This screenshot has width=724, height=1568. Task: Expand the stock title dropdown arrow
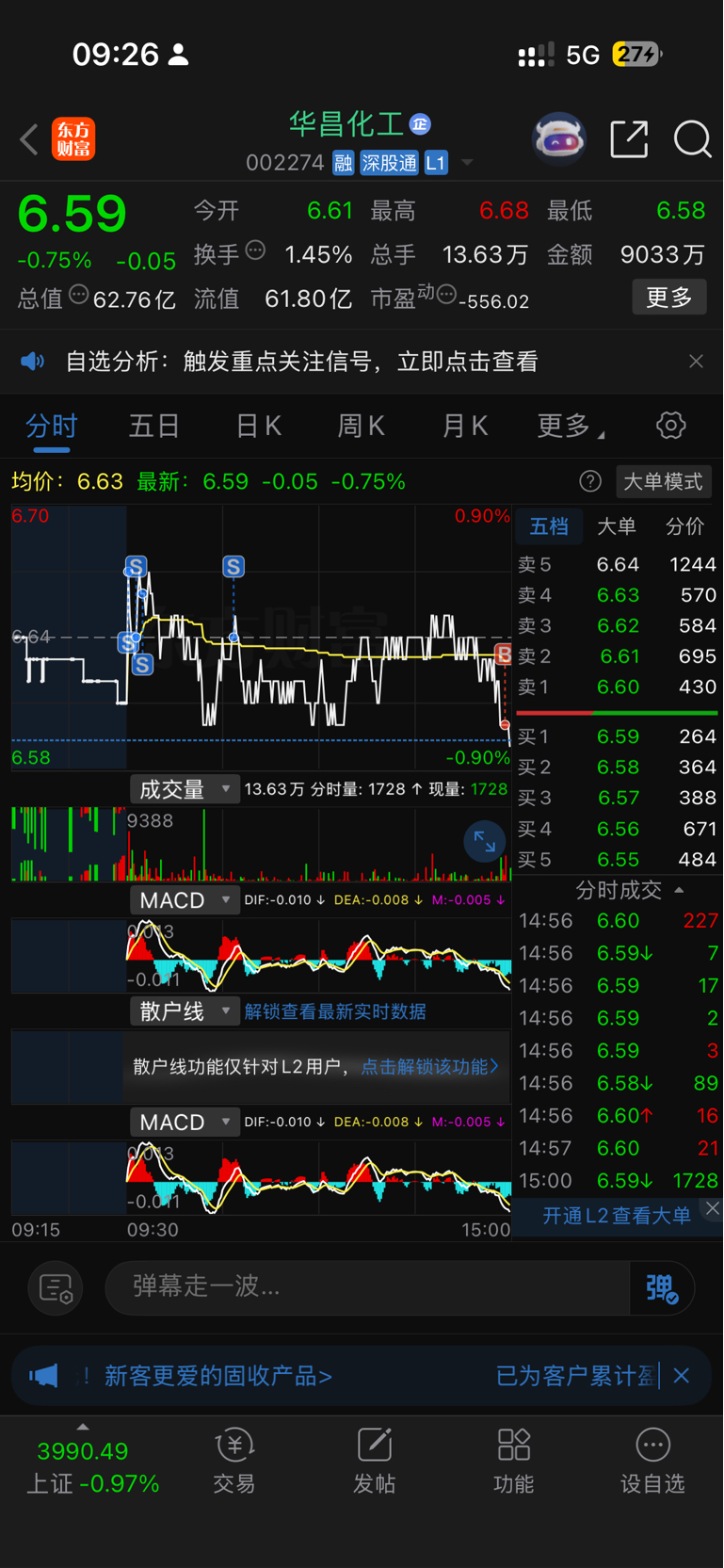coord(466,163)
